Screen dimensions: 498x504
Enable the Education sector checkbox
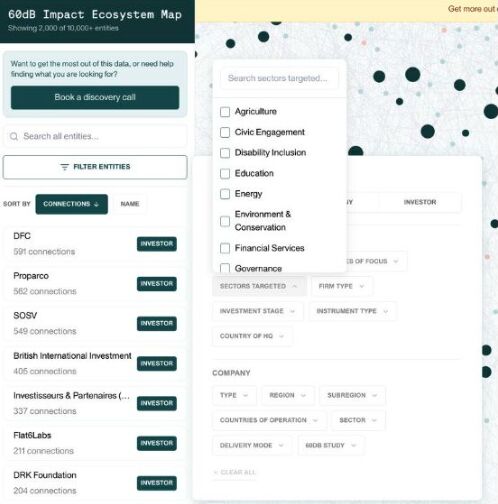(x=225, y=173)
